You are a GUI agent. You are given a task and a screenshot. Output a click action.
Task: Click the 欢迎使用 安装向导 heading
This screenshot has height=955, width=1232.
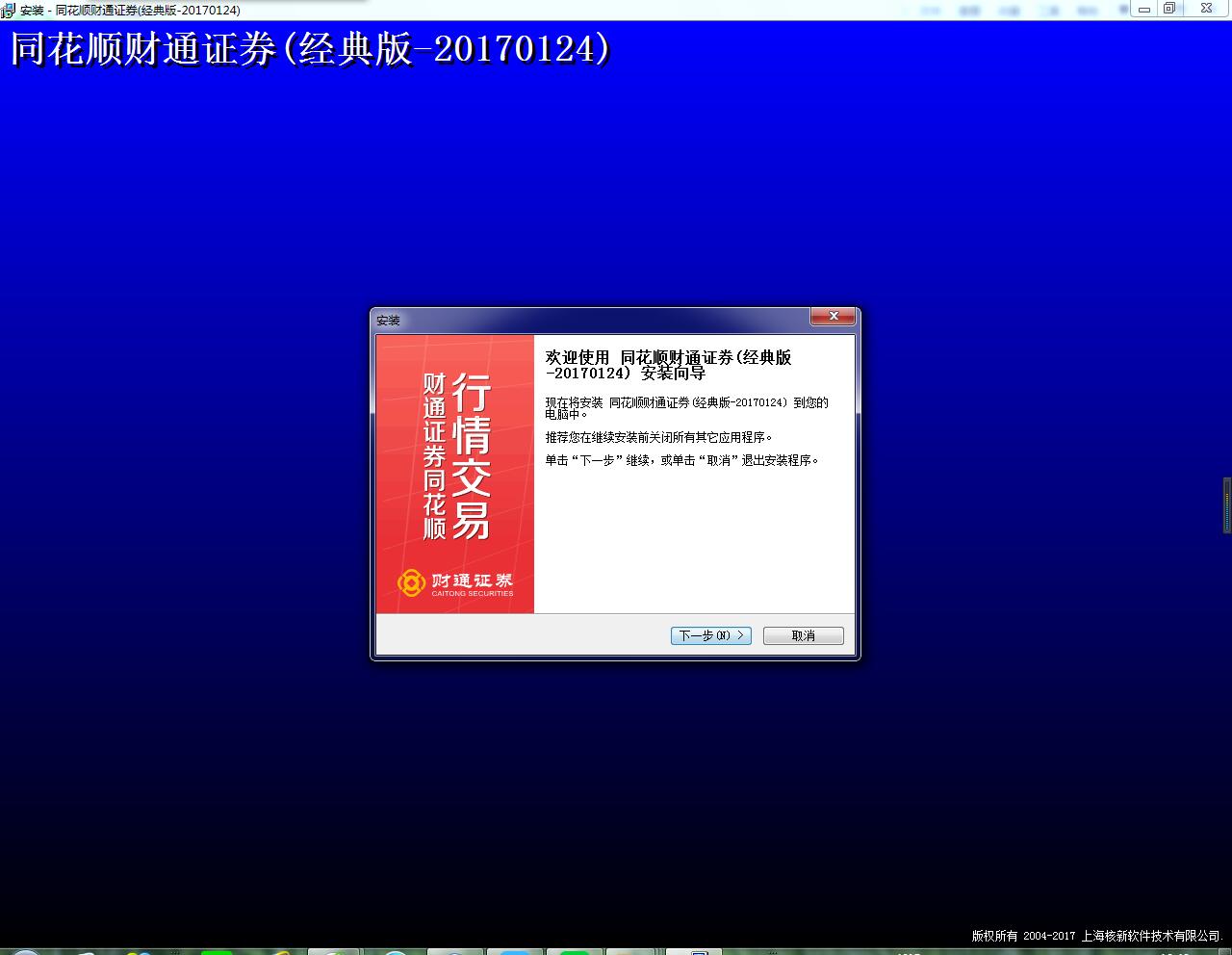[669, 365]
